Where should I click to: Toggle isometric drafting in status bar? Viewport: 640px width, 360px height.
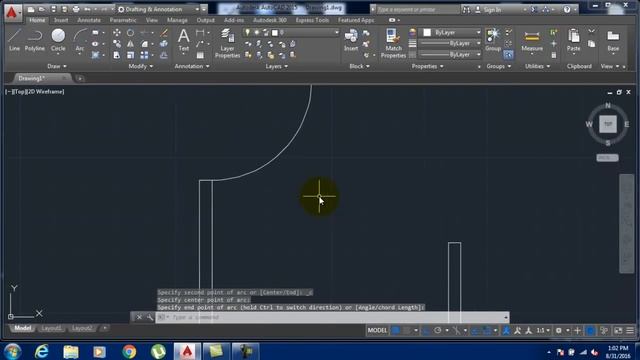pyautogui.click(x=456, y=330)
